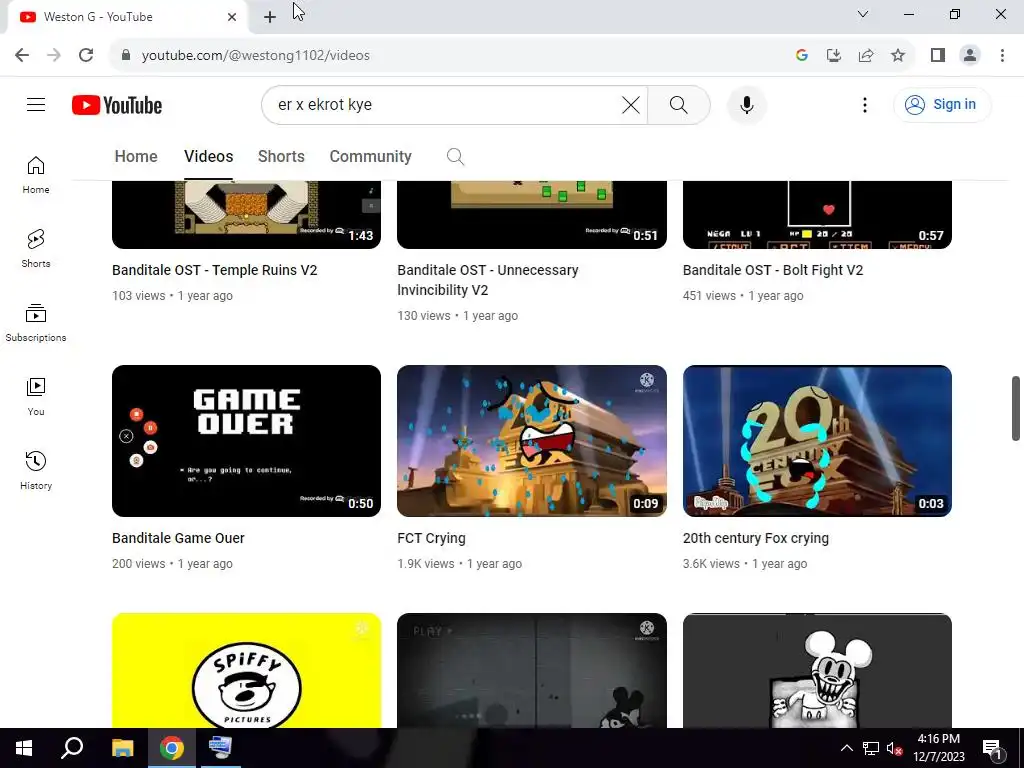1024x768 pixels.
Task: Bookmark this page with the star
Action: click(898, 56)
